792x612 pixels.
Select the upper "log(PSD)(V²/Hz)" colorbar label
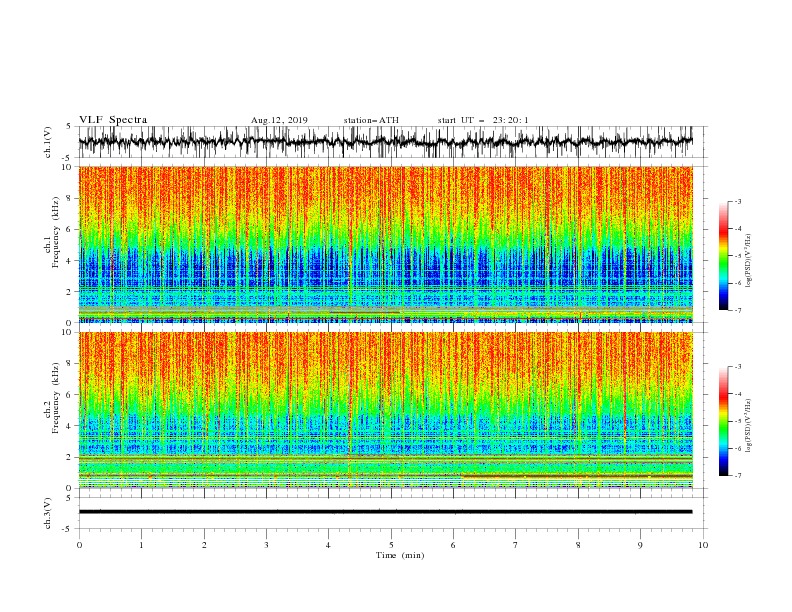(x=749, y=261)
